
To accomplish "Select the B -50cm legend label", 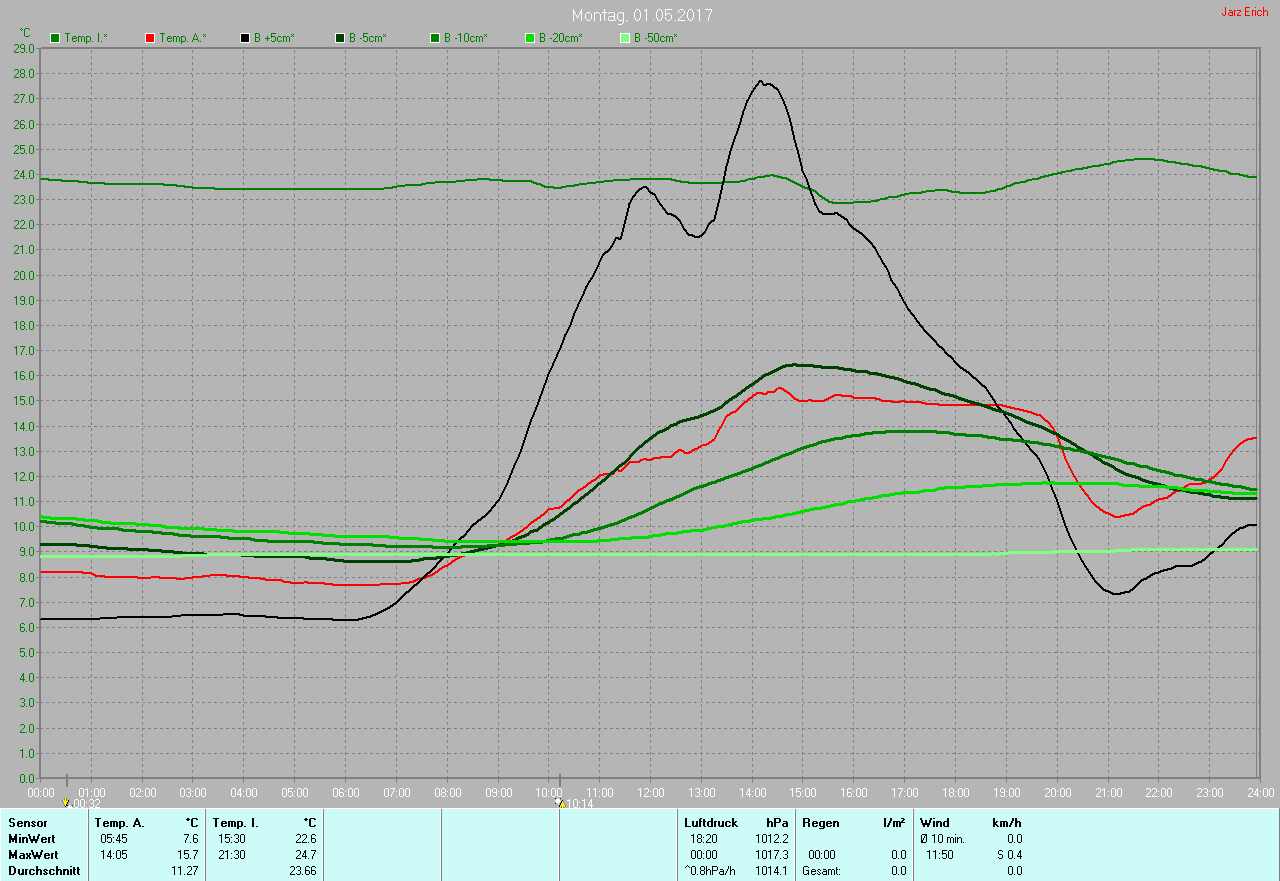I will (x=656, y=38).
